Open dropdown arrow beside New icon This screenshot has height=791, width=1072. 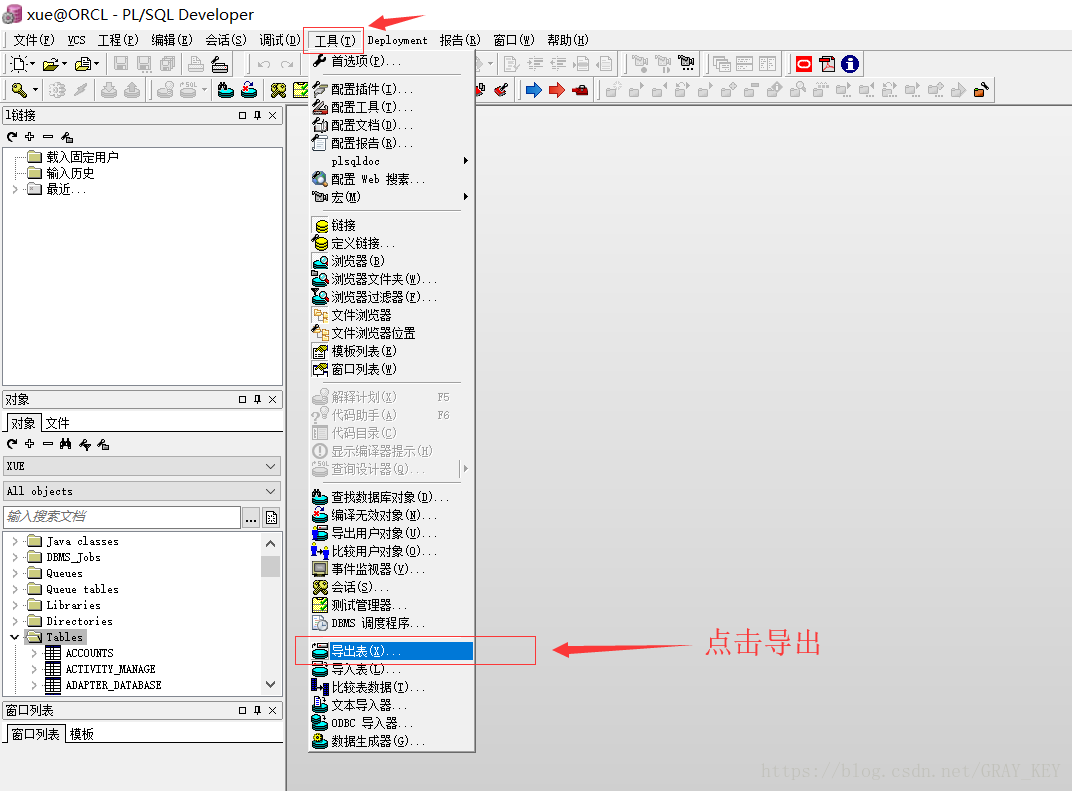point(33,64)
